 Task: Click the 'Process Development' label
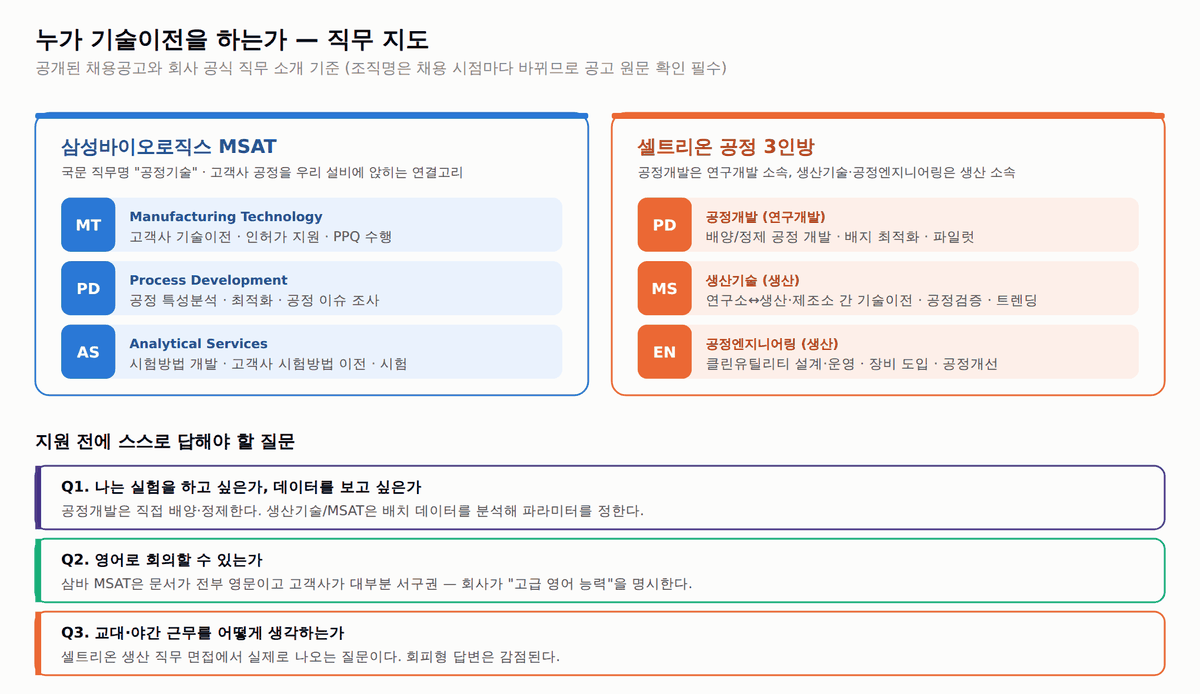click(x=208, y=280)
